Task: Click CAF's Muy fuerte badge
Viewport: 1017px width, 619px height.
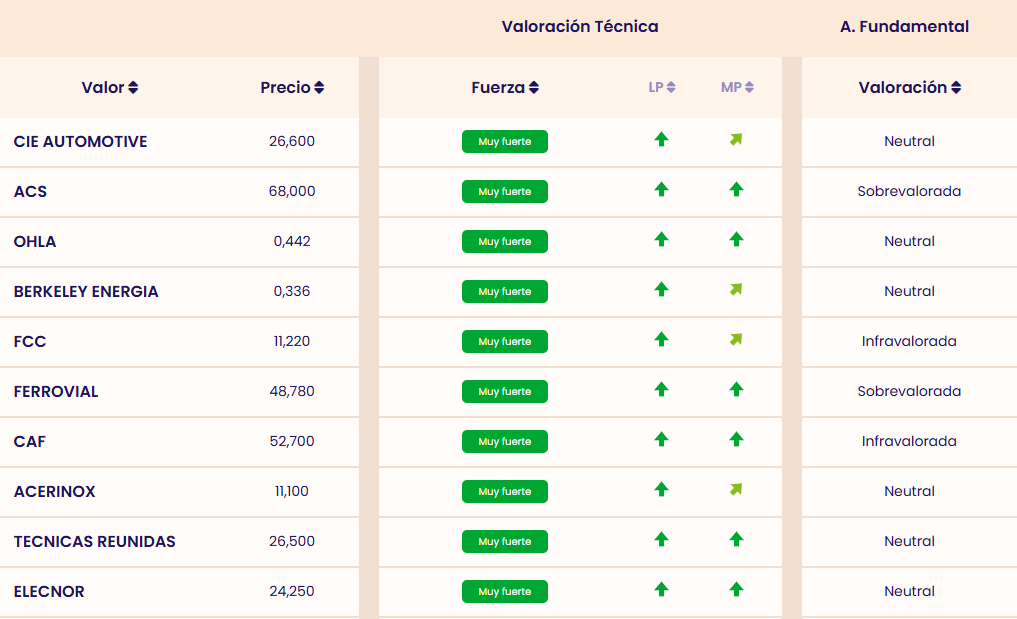Action: point(505,442)
